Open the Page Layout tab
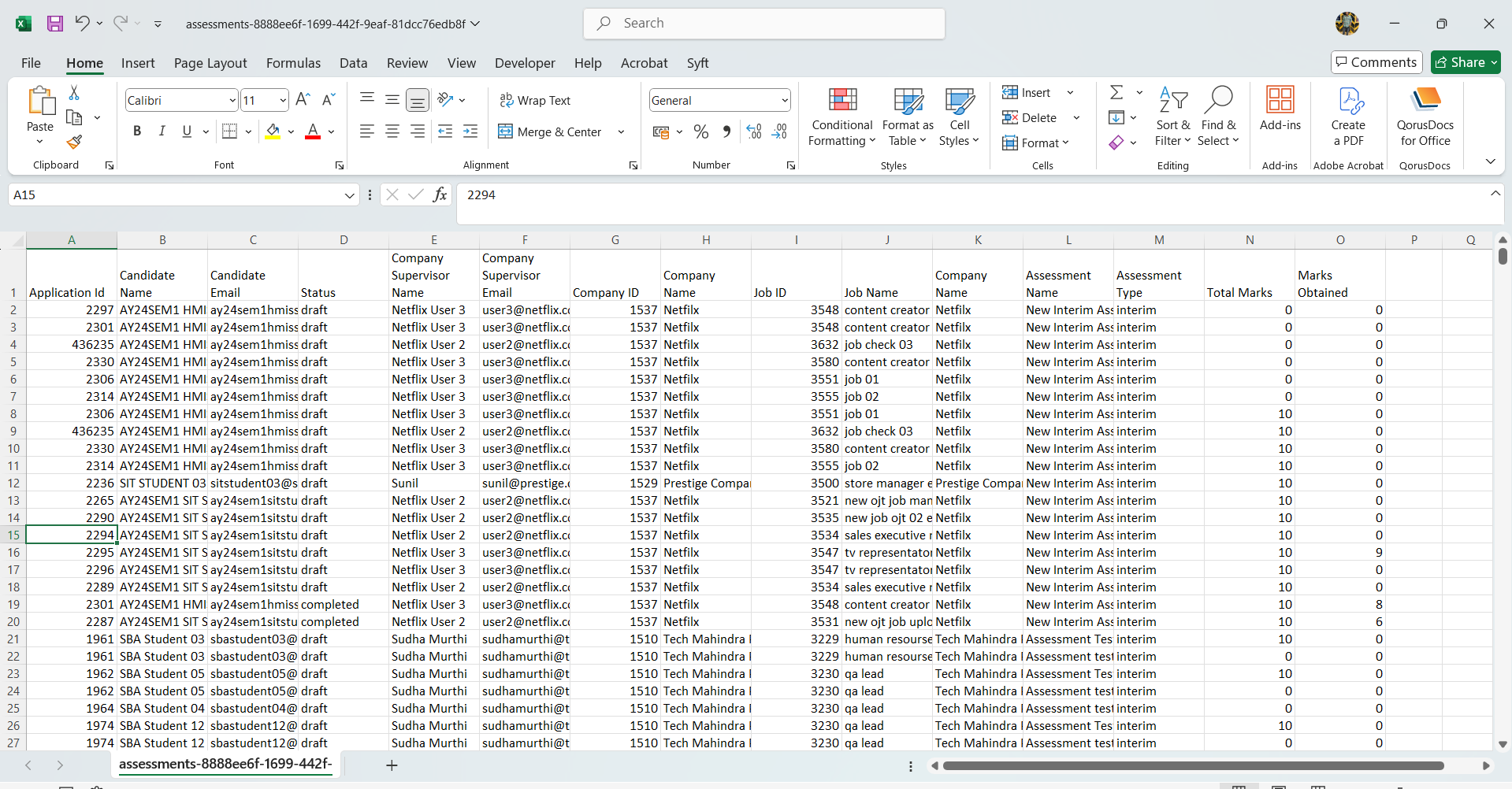This screenshot has height=789, width=1512. (210, 63)
